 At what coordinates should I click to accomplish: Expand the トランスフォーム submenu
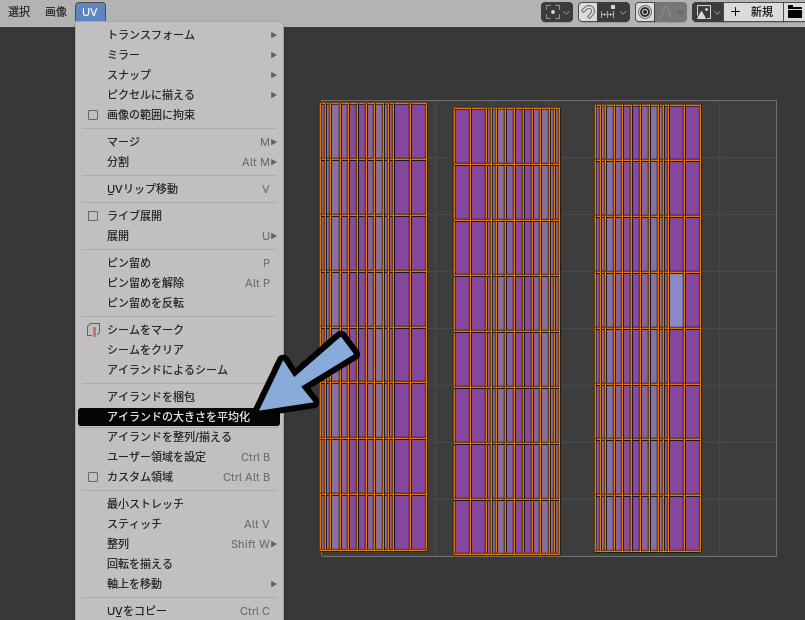point(180,35)
